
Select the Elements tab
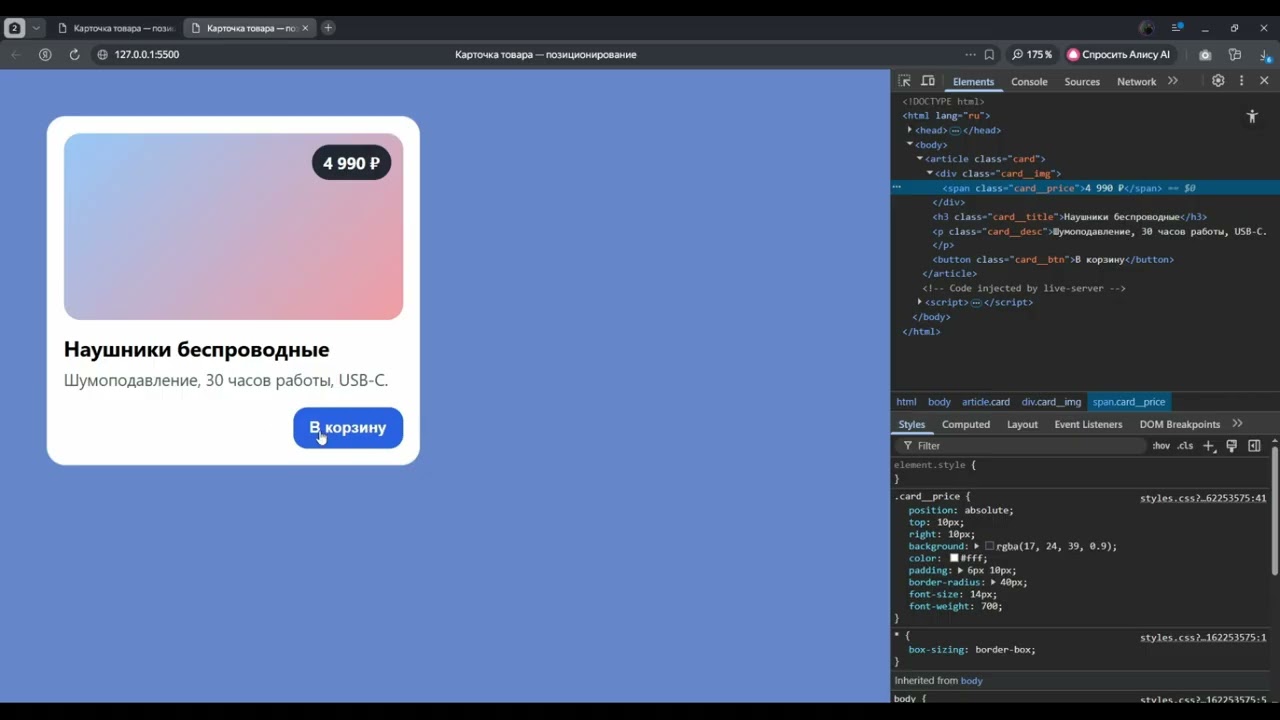click(973, 82)
